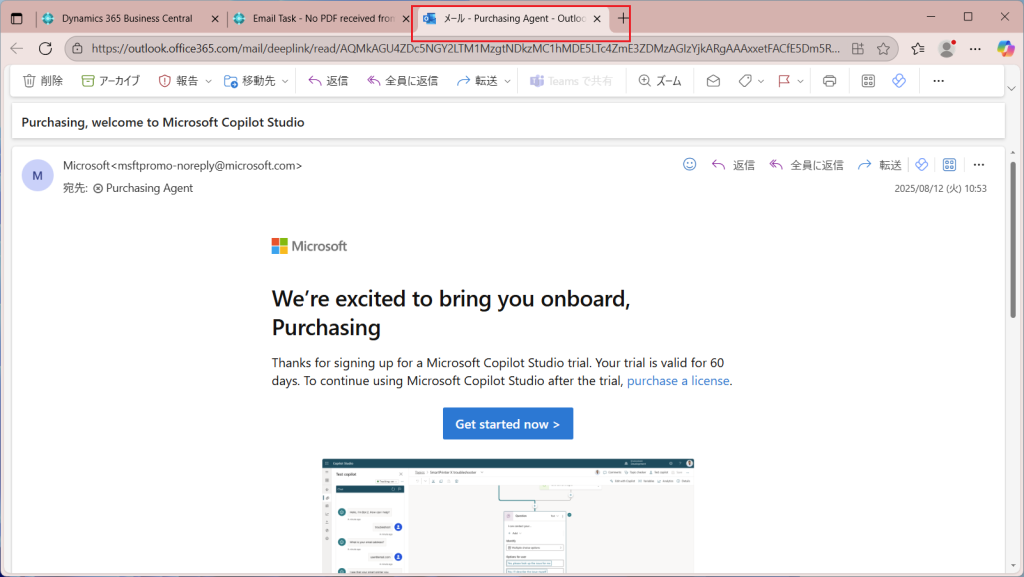
Task: Open a new browser tab
Action: (623, 18)
